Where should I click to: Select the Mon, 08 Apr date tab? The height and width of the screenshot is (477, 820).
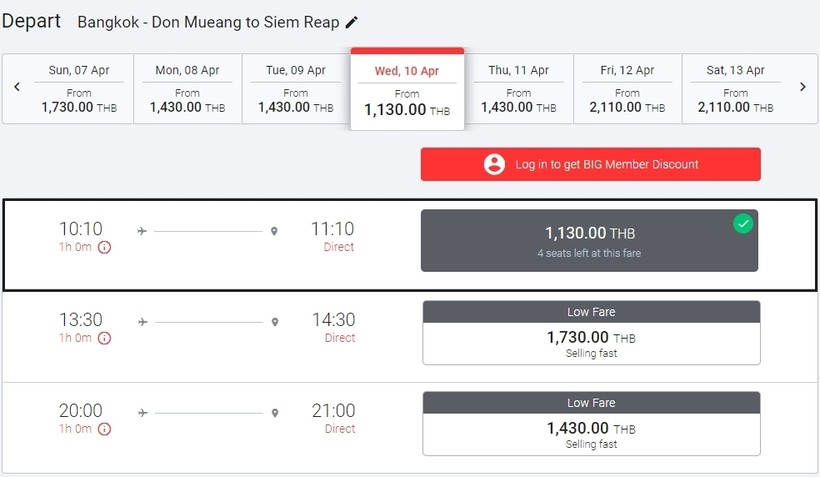(188, 89)
